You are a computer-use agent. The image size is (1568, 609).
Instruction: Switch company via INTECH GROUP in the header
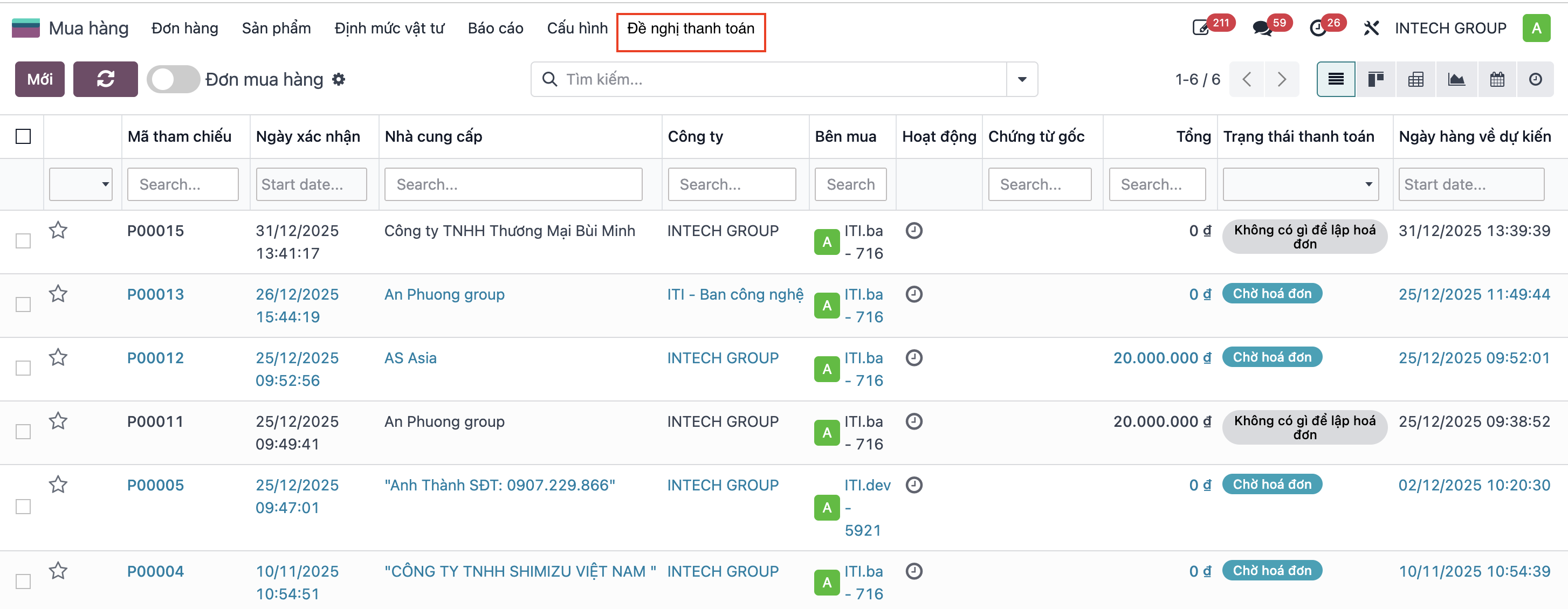click(x=1450, y=28)
